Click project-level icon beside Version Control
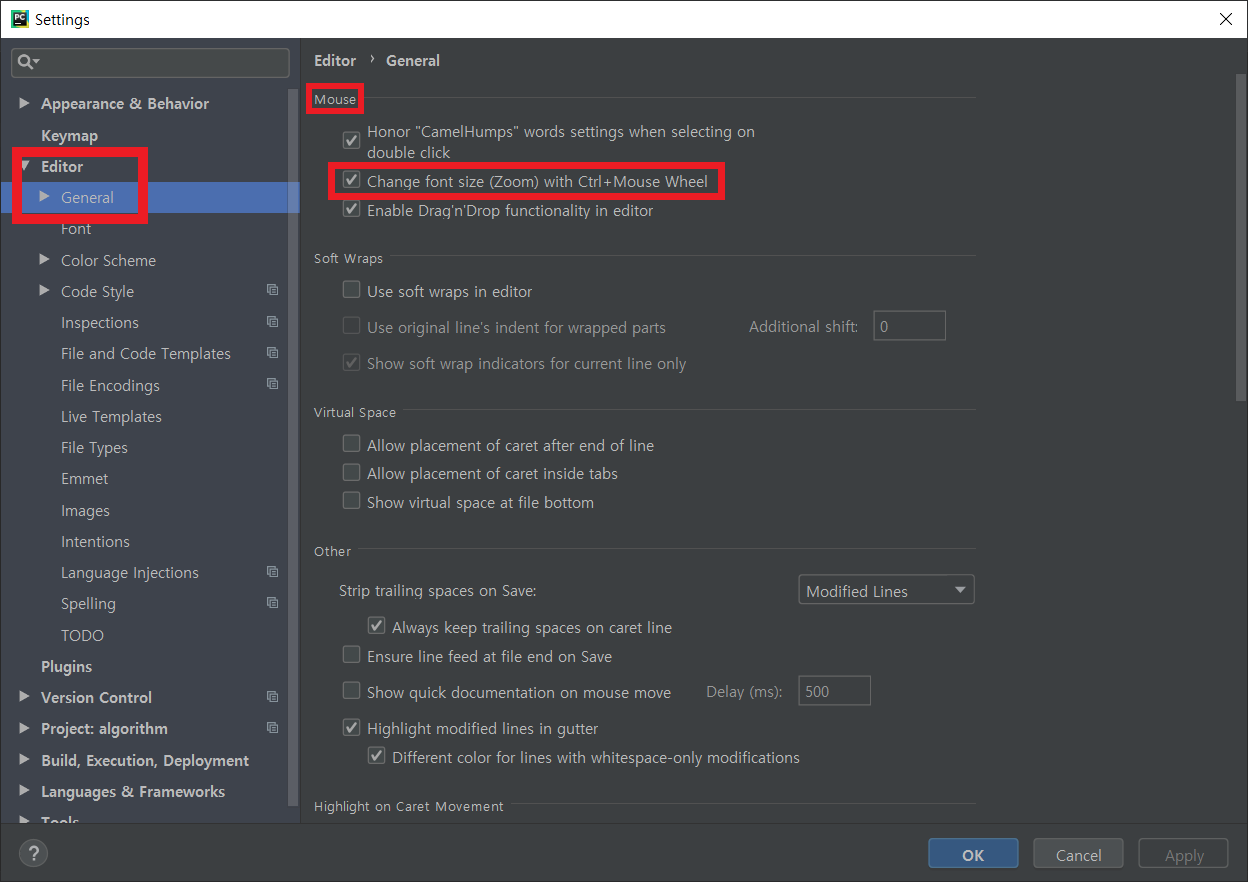1248x882 pixels. [x=272, y=697]
